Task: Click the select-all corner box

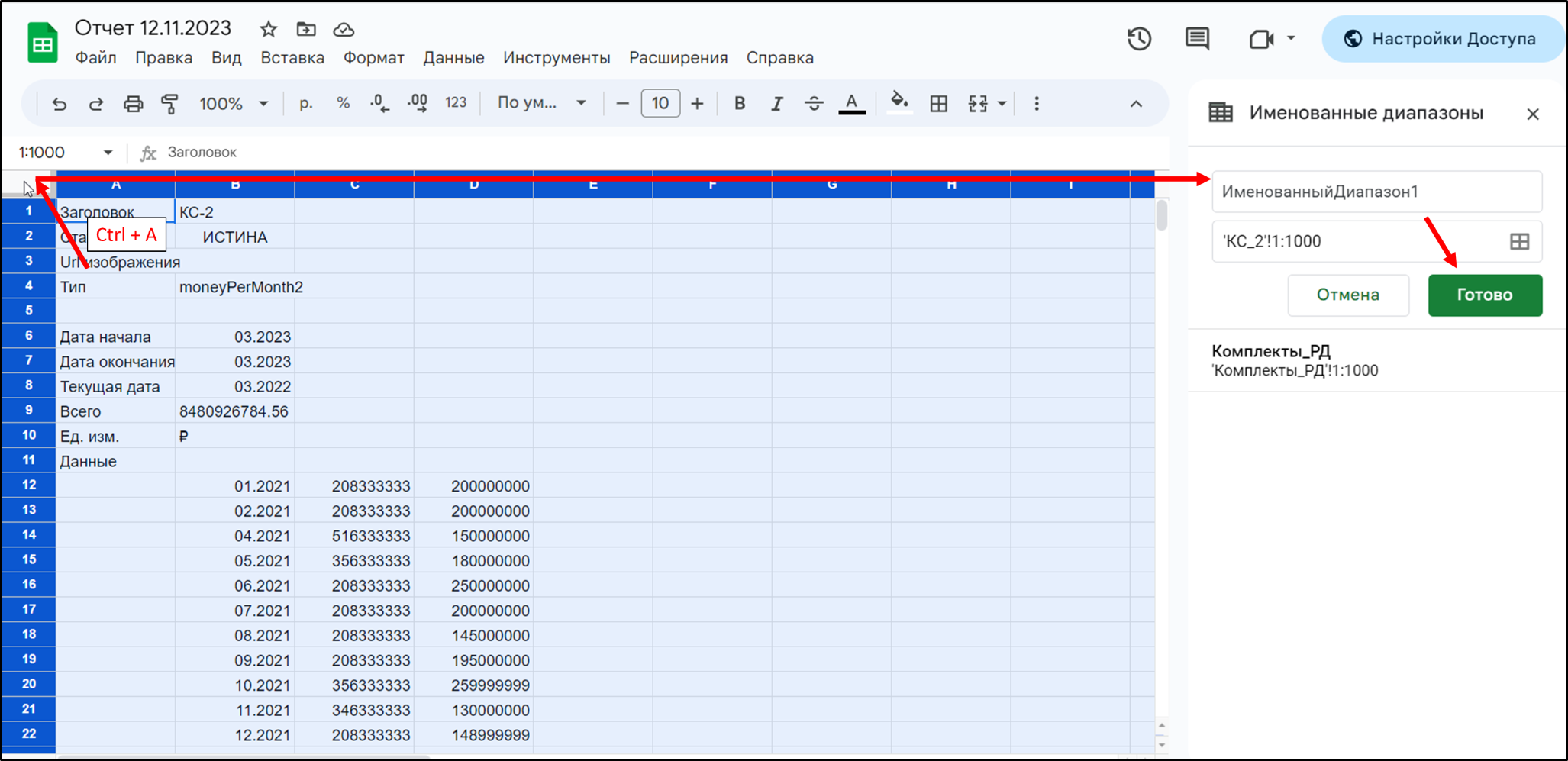Action: [x=29, y=185]
